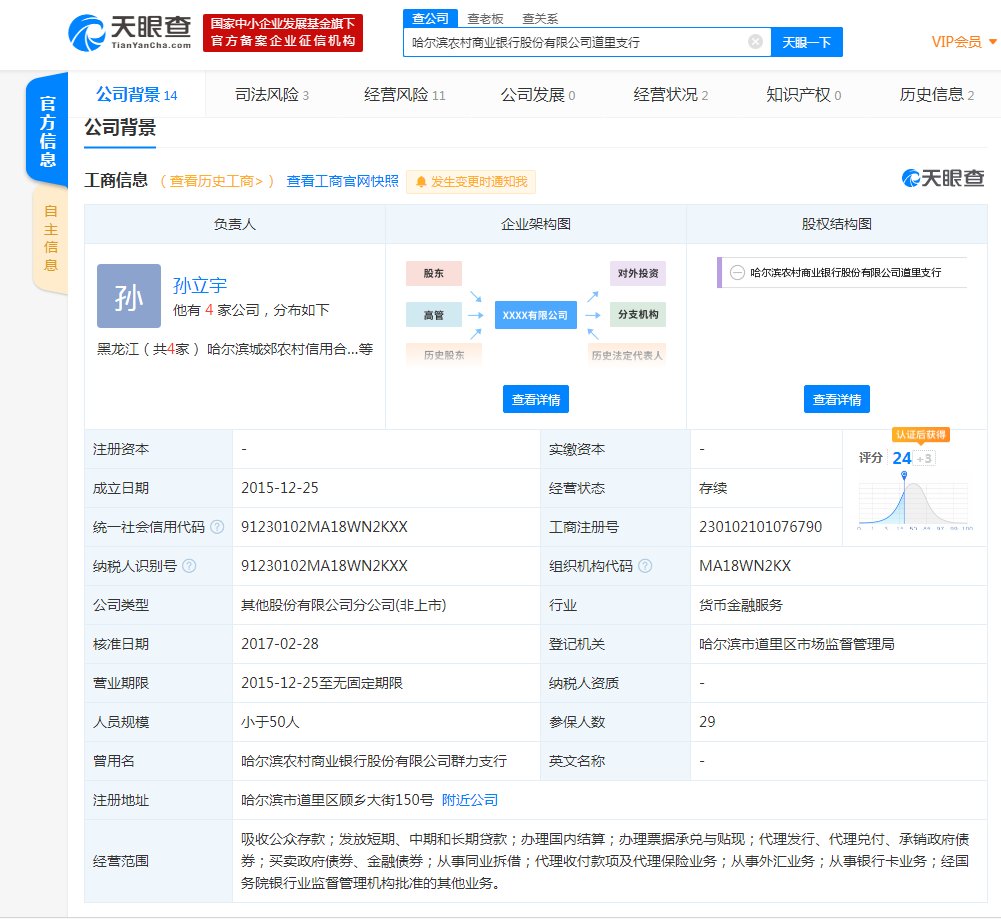Screen dimensions: 1001x919
Task: Click the 历史法定代表人 box in the diagram
Action: click(x=627, y=355)
